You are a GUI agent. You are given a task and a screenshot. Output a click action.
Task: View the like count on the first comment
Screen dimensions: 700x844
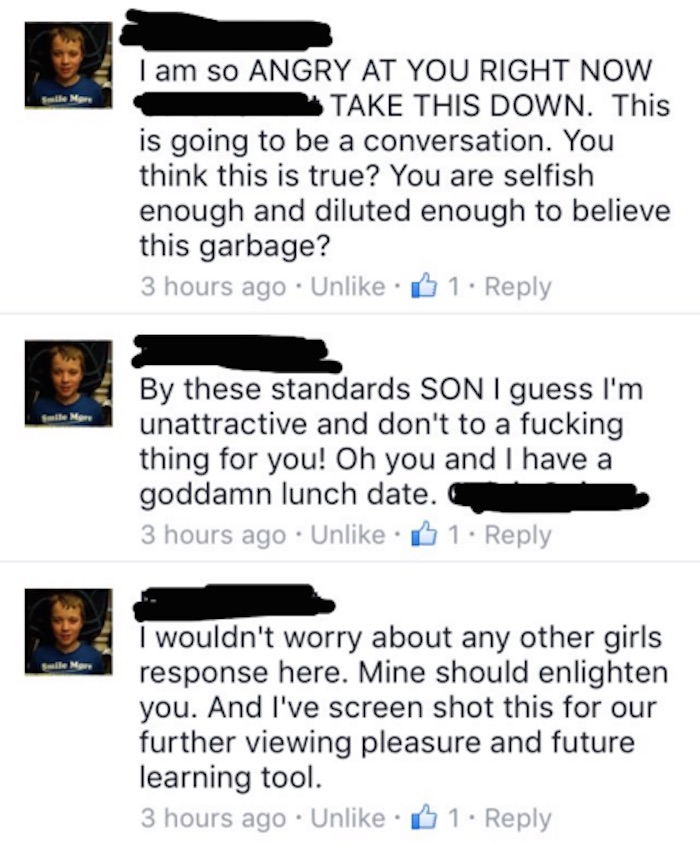(x=453, y=286)
